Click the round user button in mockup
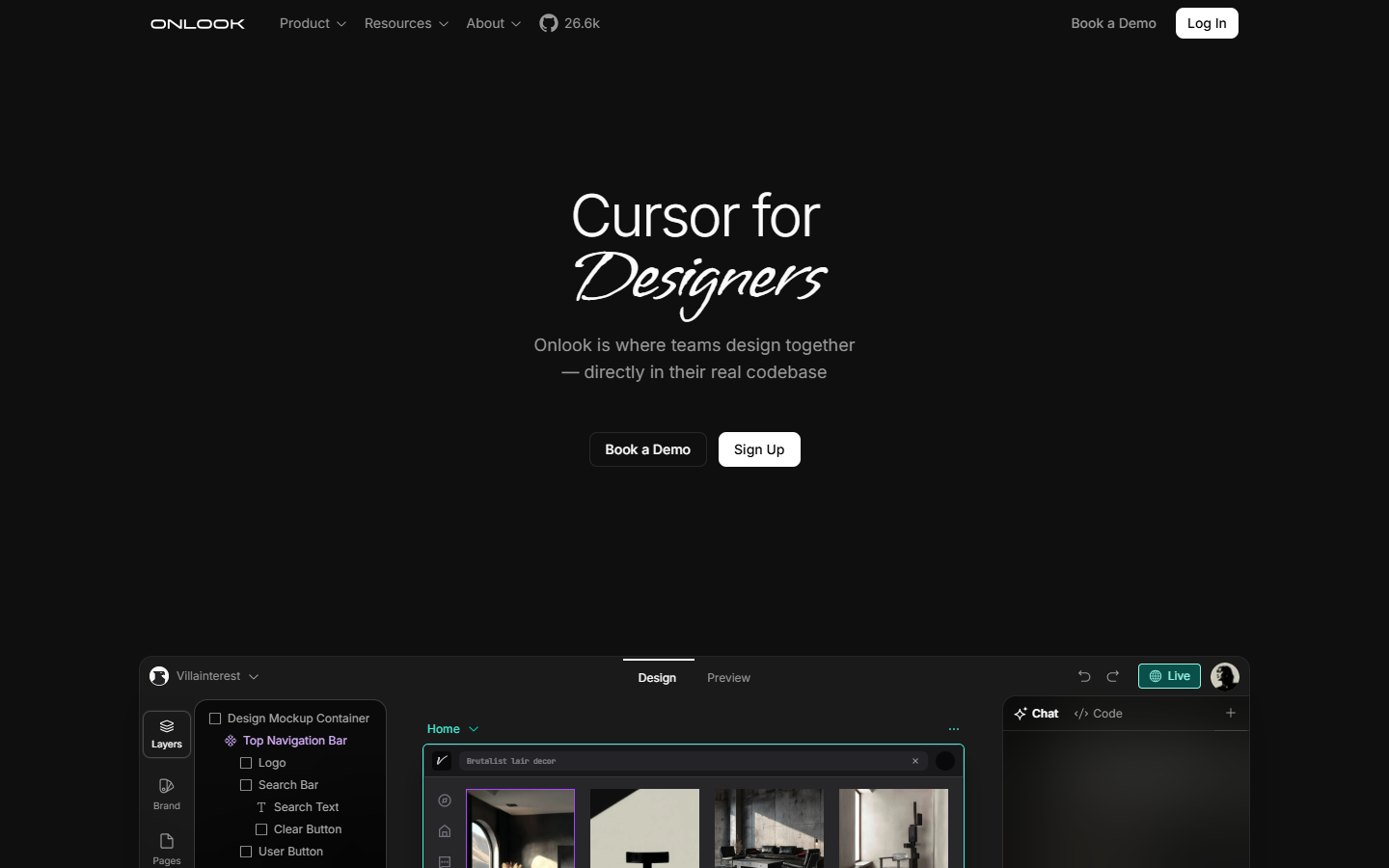This screenshot has height=868, width=1389. click(x=945, y=761)
